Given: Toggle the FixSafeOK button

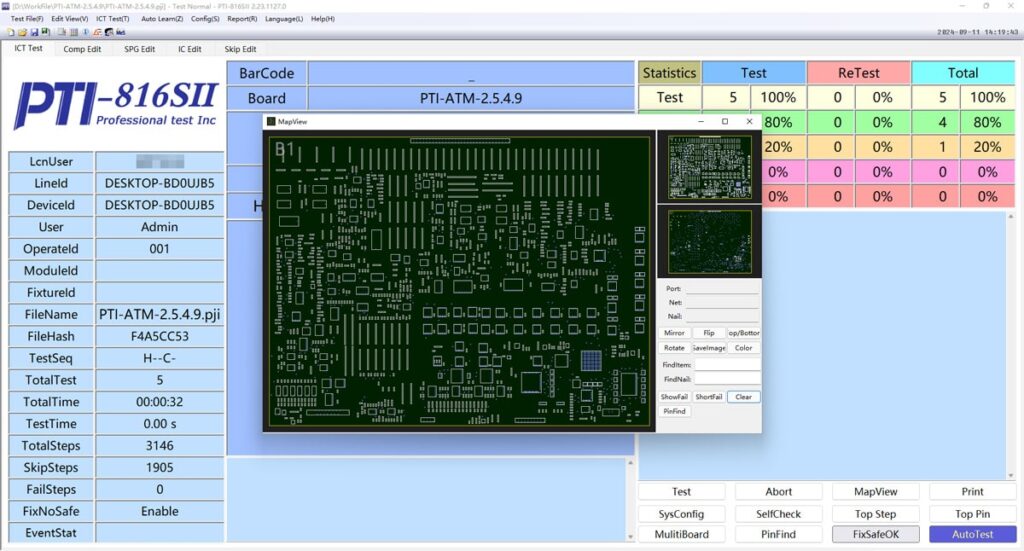Looking at the screenshot, I should [876, 534].
